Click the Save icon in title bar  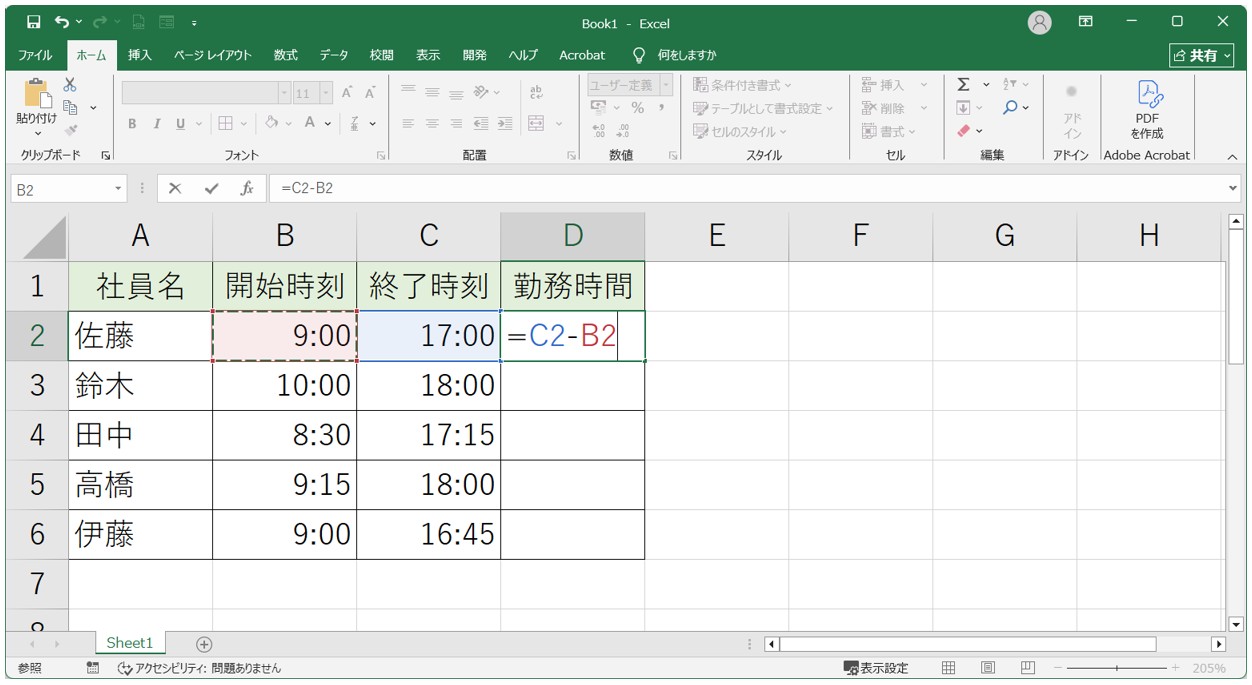pyautogui.click(x=33, y=22)
